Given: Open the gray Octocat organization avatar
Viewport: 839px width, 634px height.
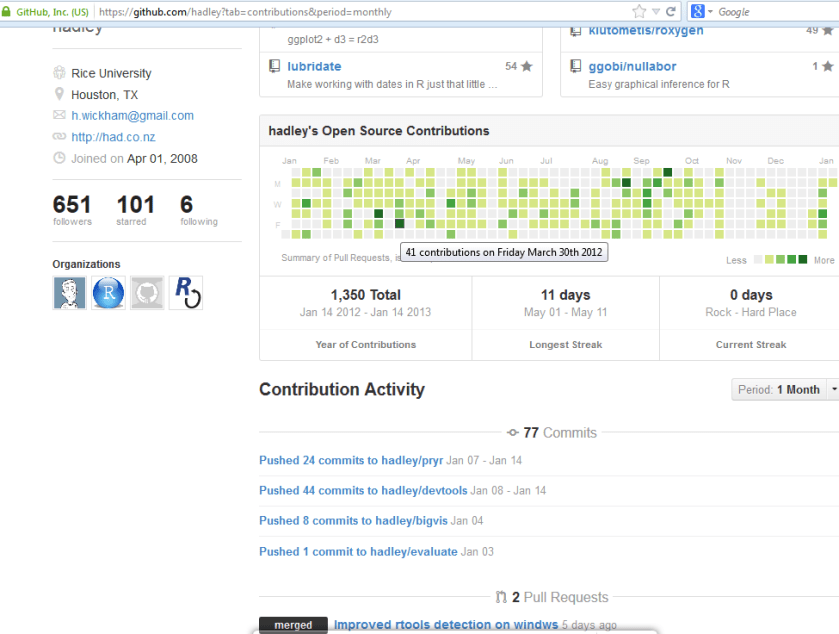Looking at the screenshot, I should [147, 293].
